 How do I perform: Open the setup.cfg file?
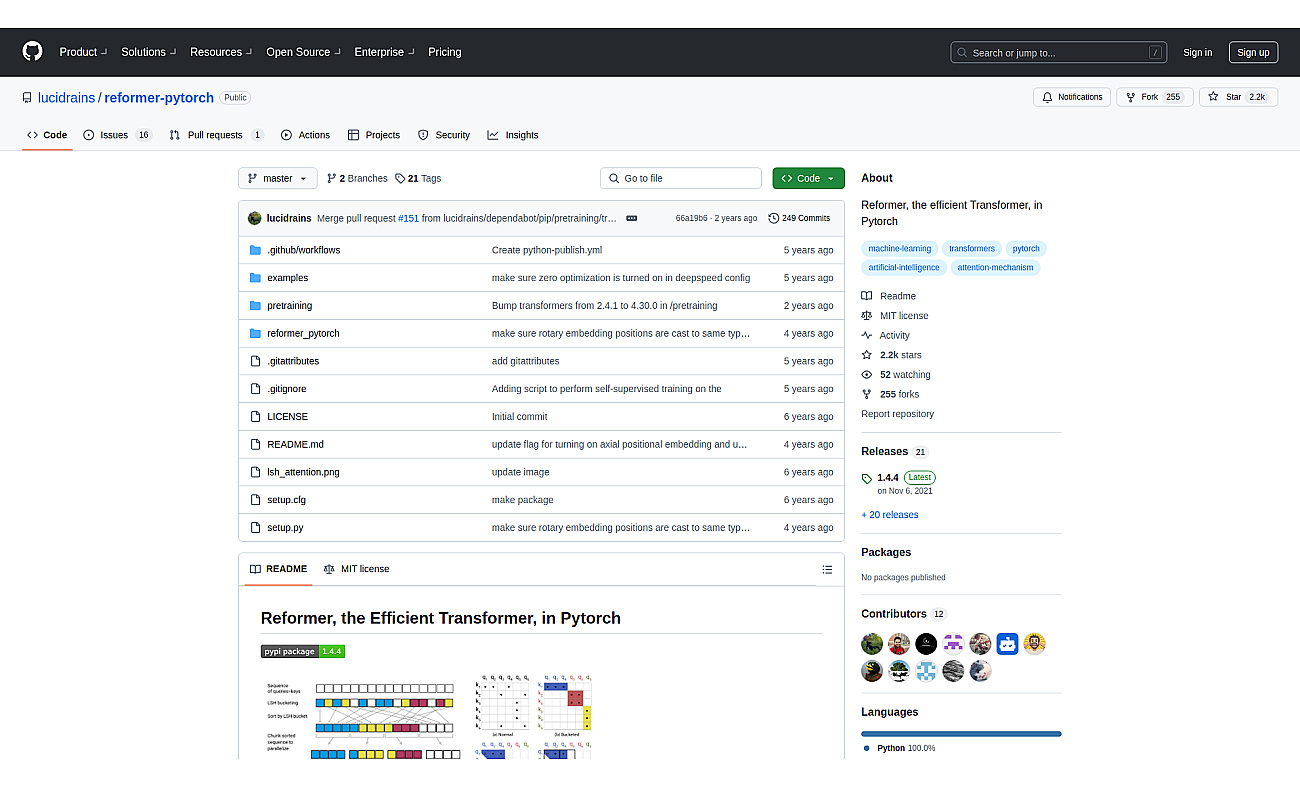pyautogui.click(x=286, y=500)
